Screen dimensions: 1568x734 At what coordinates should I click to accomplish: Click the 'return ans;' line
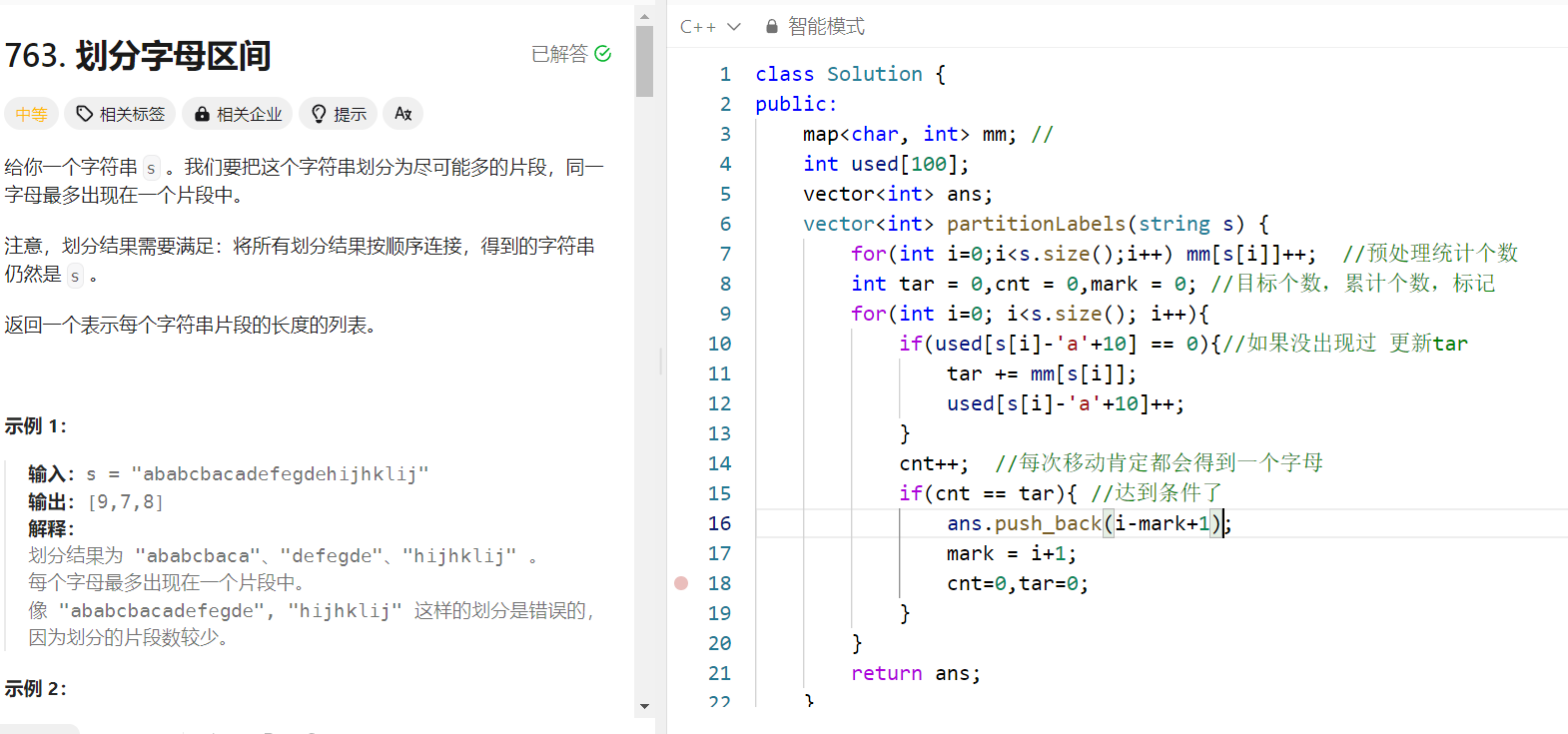click(916, 673)
